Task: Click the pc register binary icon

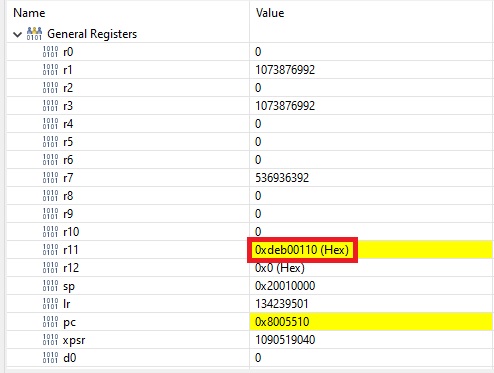Action: 50,322
